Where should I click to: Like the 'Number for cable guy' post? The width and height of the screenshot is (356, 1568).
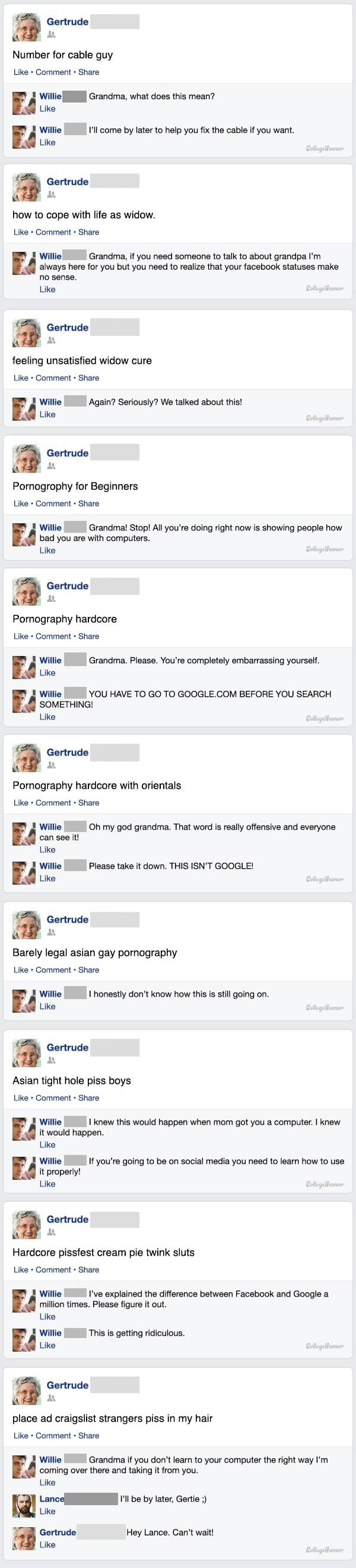tap(21, 72)
